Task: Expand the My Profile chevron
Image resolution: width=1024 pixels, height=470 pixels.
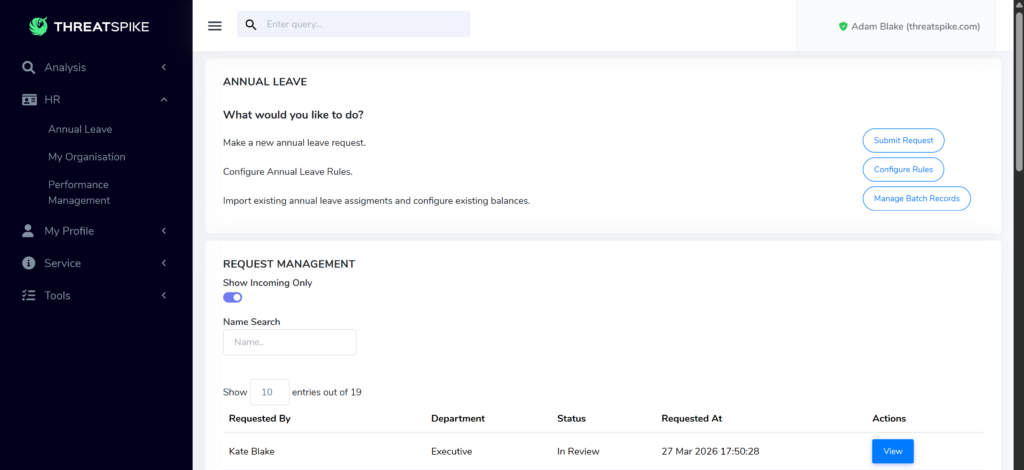Action: pyautogui.click(x=163, y=231)
